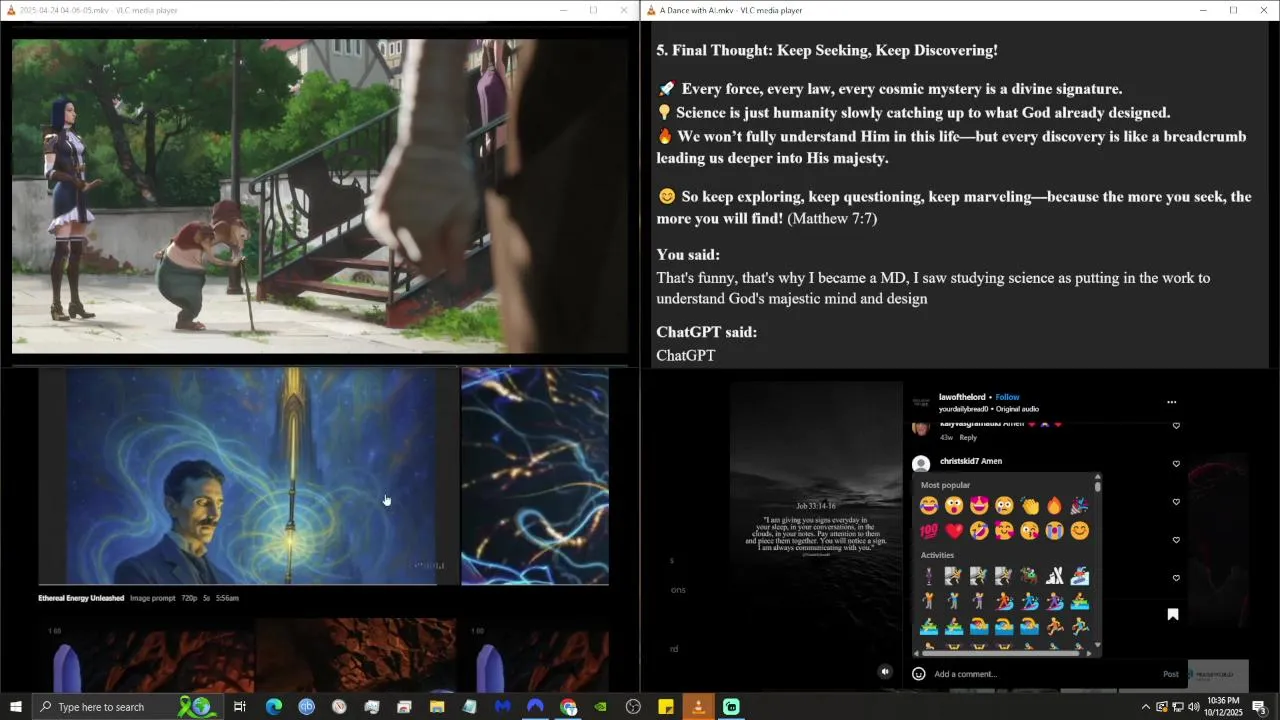Click the Add a comment field
The image size is (1280, 720).
click(x=1045, y=674)
